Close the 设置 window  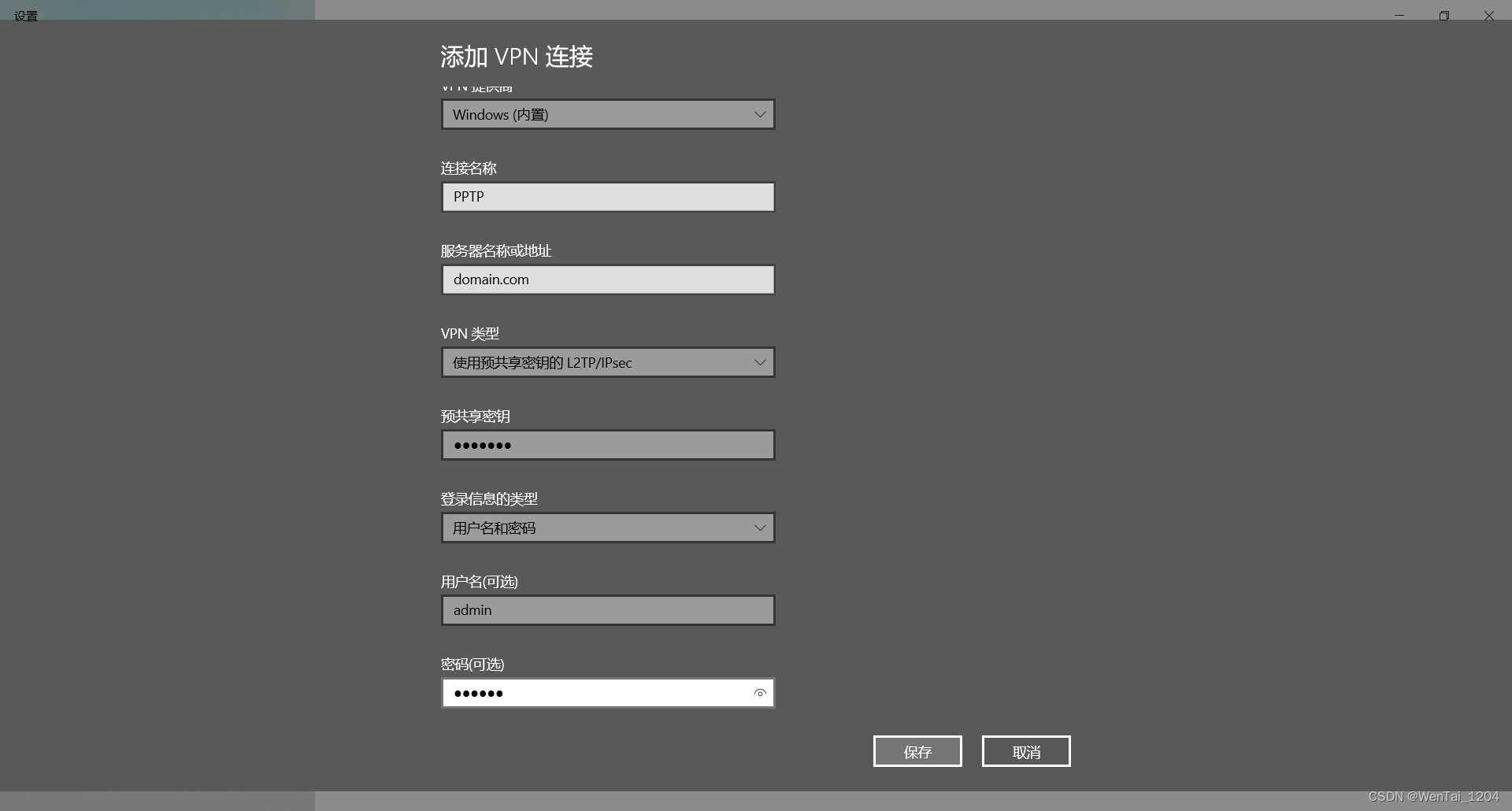coord(1488,15)
